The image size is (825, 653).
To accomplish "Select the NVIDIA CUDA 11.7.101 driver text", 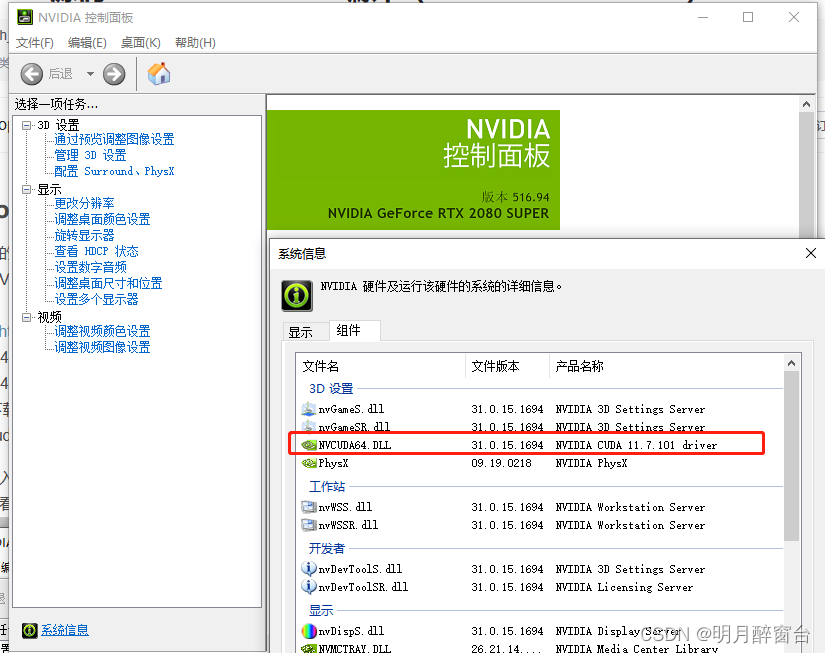I will pos(636,445).
